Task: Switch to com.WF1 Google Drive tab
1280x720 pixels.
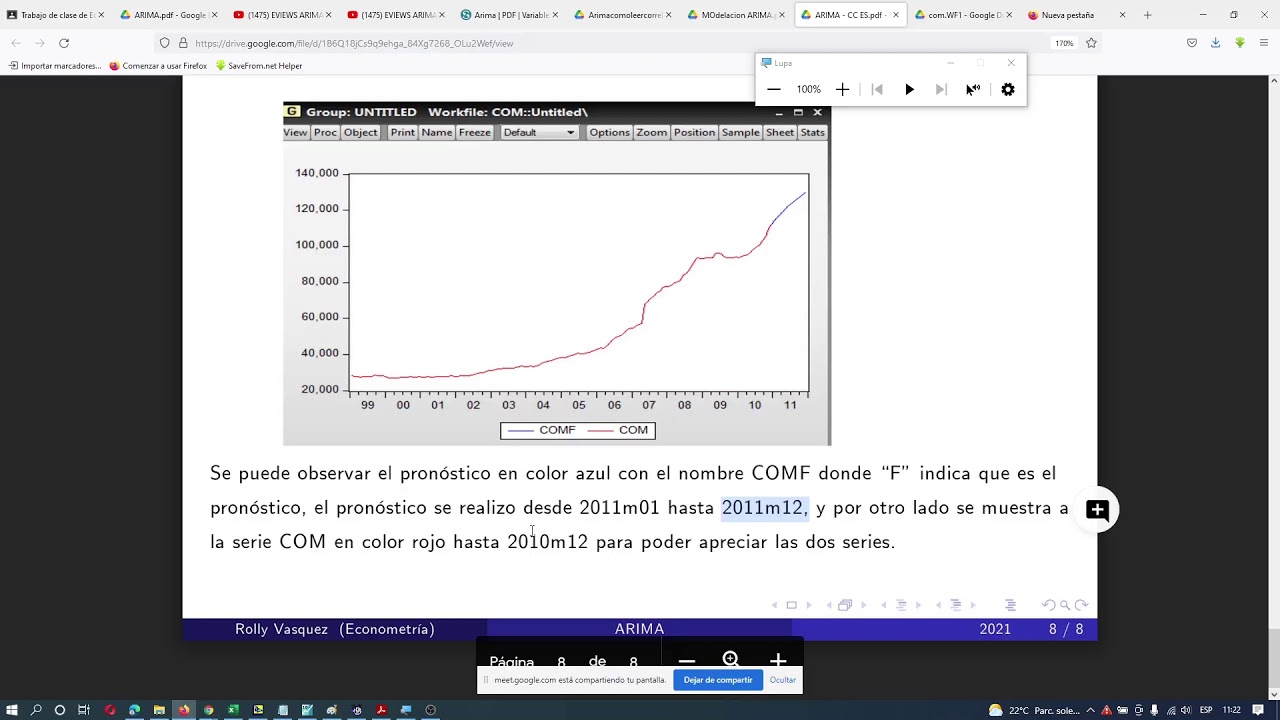Action: point(963,15)
